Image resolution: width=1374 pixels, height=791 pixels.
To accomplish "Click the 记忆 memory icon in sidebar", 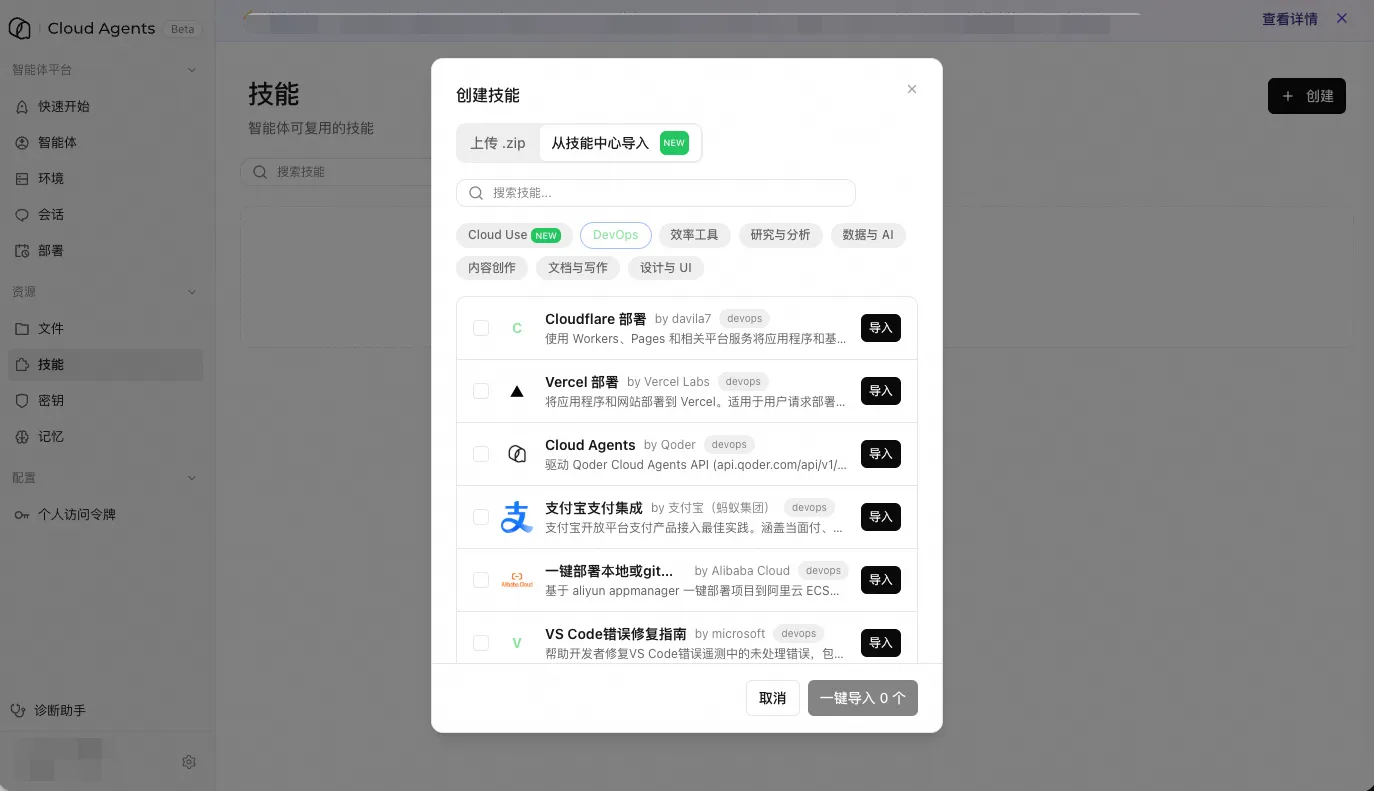I will point(22,437).
